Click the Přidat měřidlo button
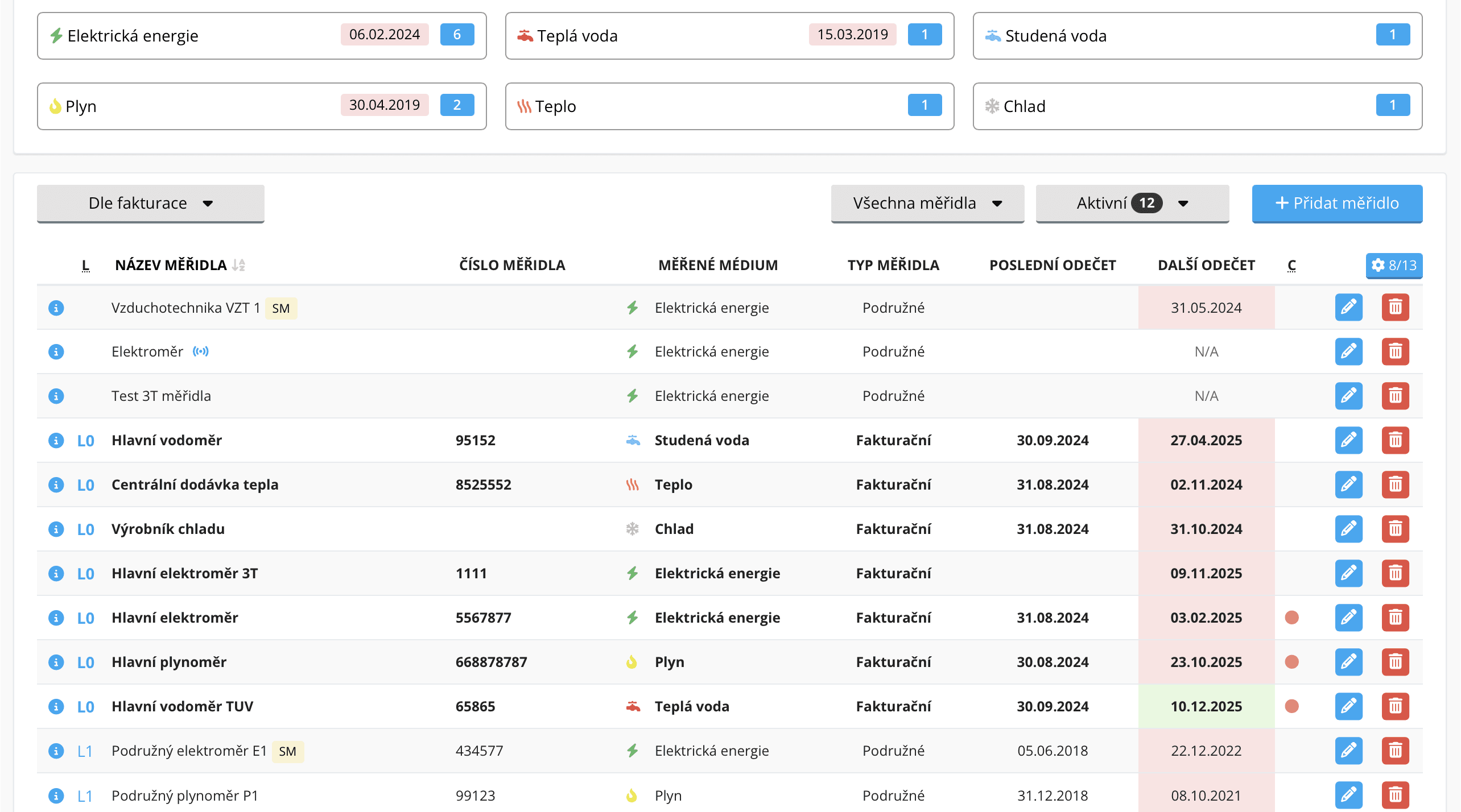This screenshot has height=812, width=1461. (1337, 203)
